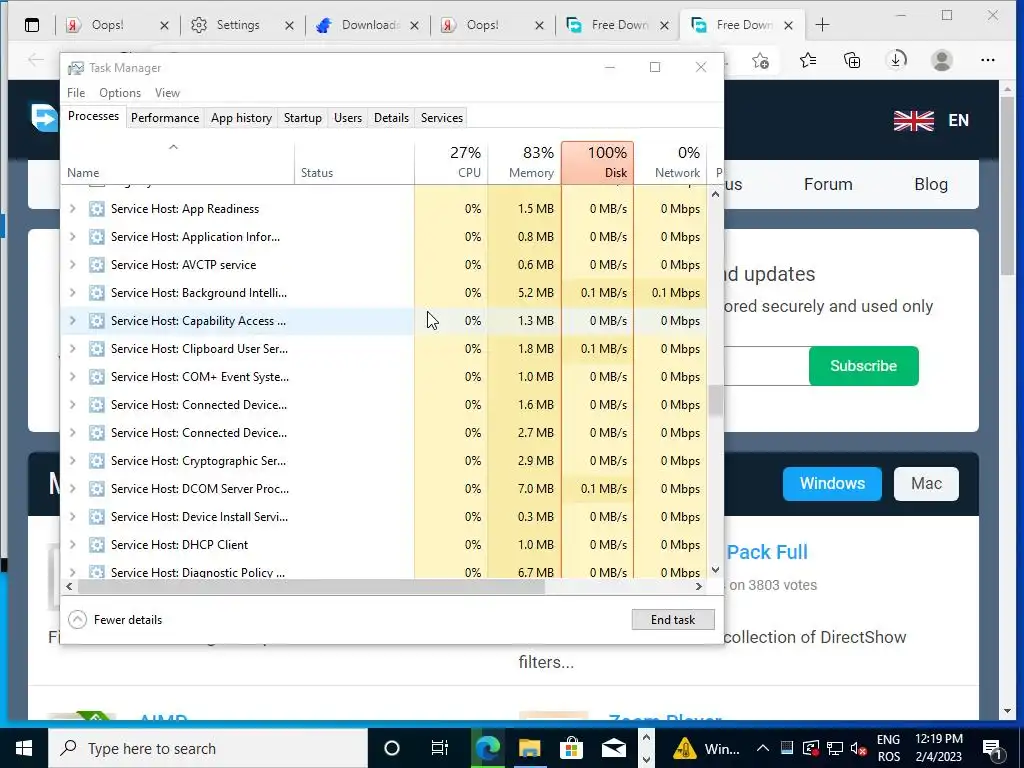Viewport: 1024px width, 768px height.
Task: Show hidden system tray icons
Action: point(763,748)
